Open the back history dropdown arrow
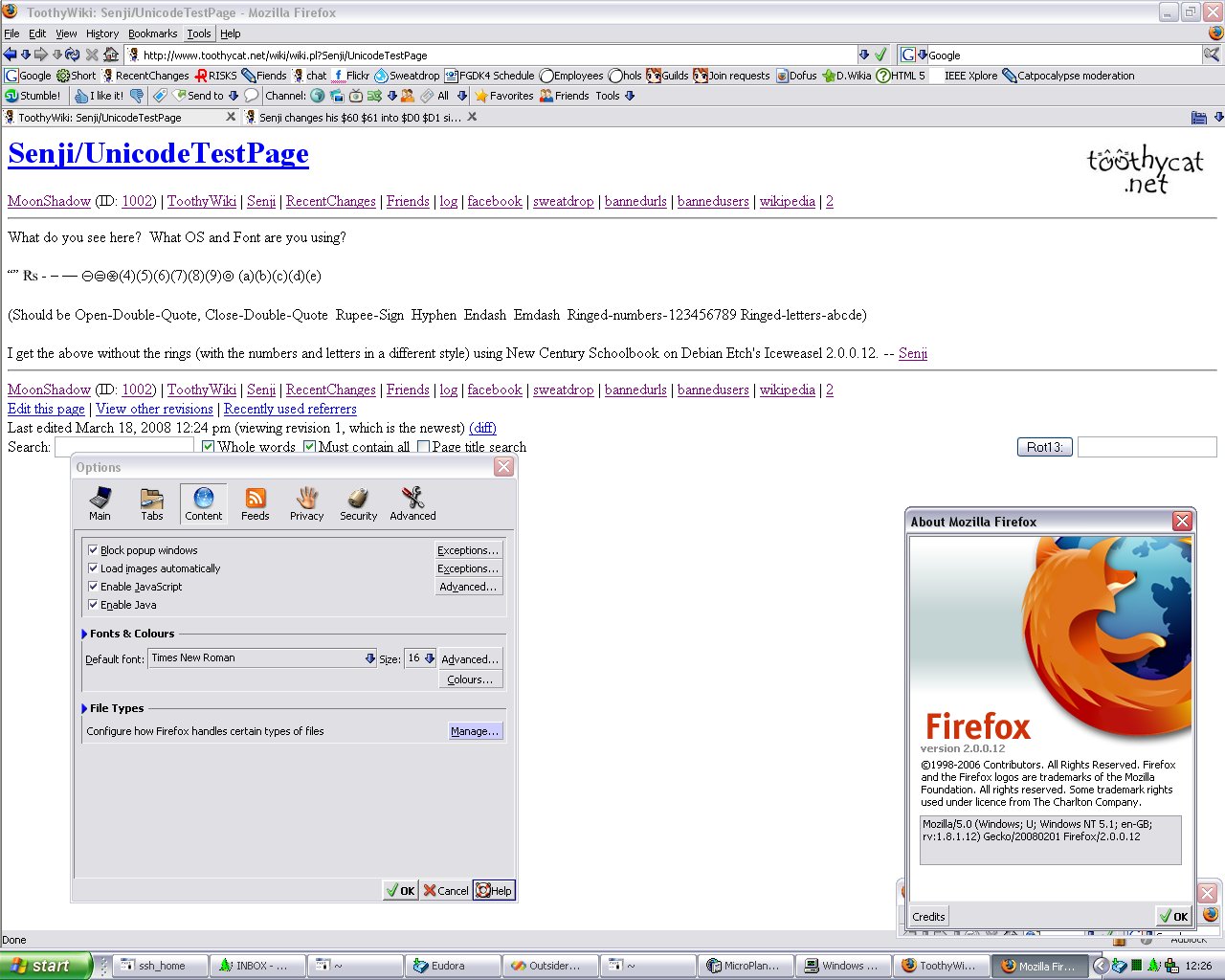 tap(26, 55)
